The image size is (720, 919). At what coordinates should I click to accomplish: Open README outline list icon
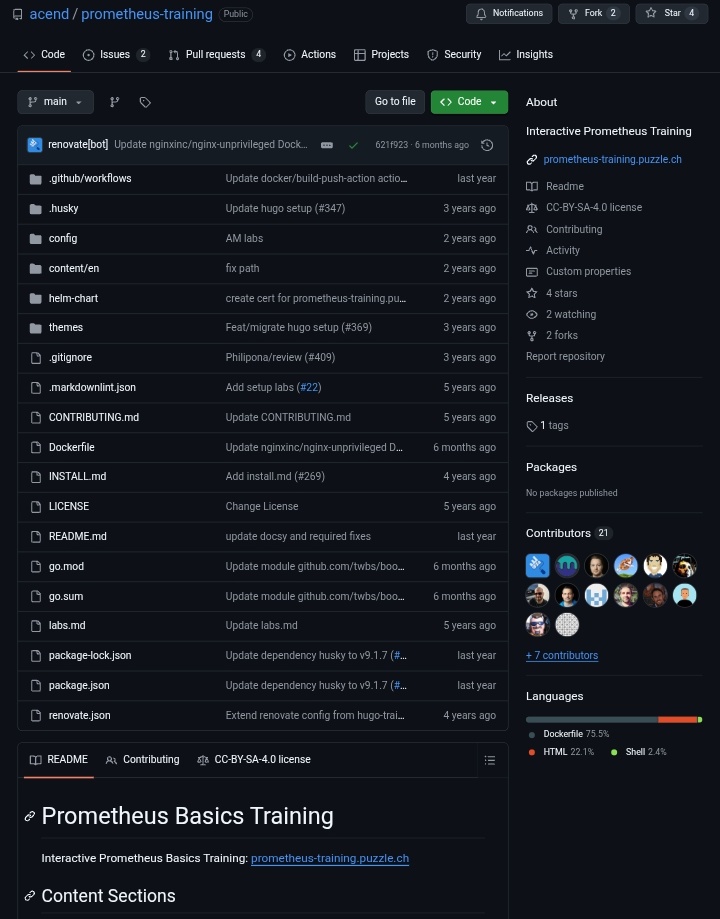pyautogui.click(x=490, y=760)
